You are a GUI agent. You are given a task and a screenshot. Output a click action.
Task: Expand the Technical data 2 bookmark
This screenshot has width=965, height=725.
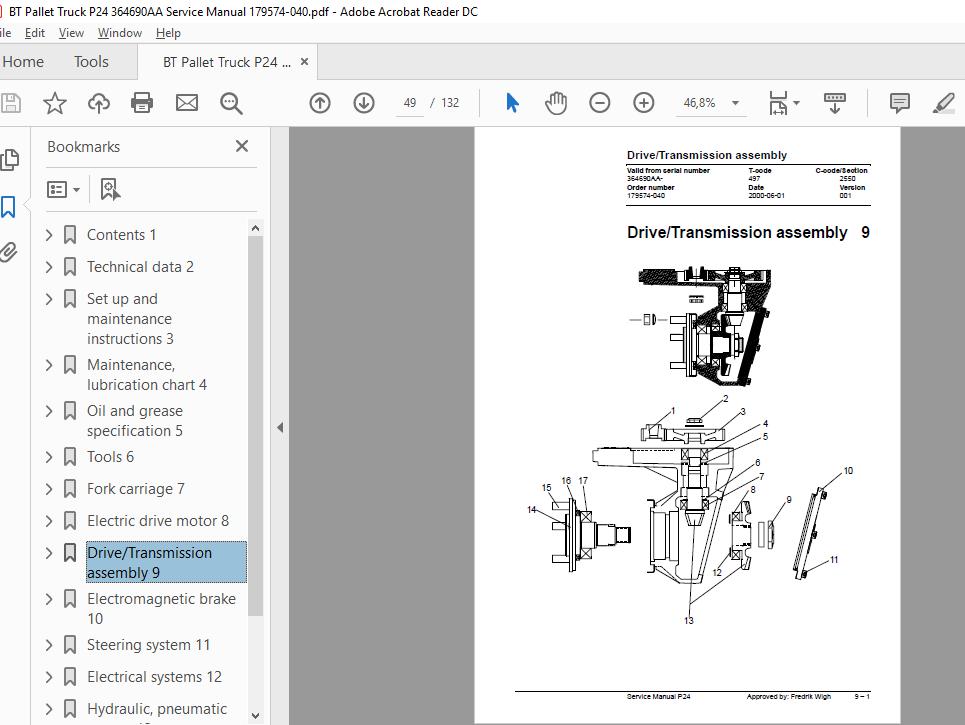[49, 266]
